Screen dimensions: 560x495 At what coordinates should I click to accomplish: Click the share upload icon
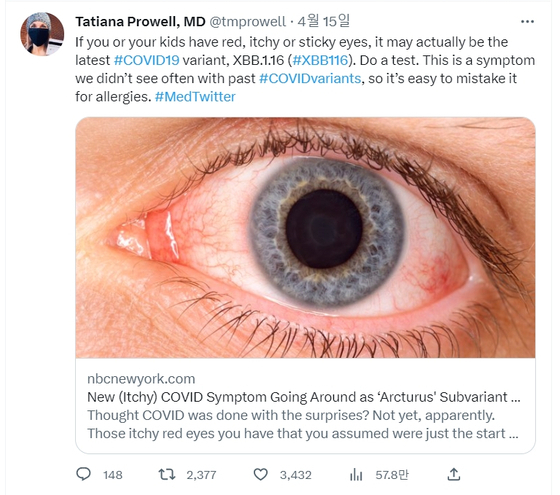coord(454,474)
